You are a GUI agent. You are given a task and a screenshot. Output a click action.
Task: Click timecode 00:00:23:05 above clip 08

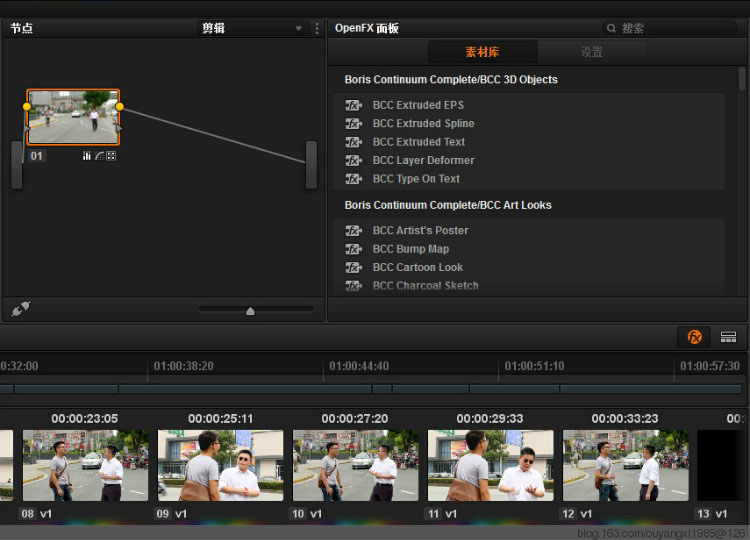pyautogui.click(x=85, y=419)
